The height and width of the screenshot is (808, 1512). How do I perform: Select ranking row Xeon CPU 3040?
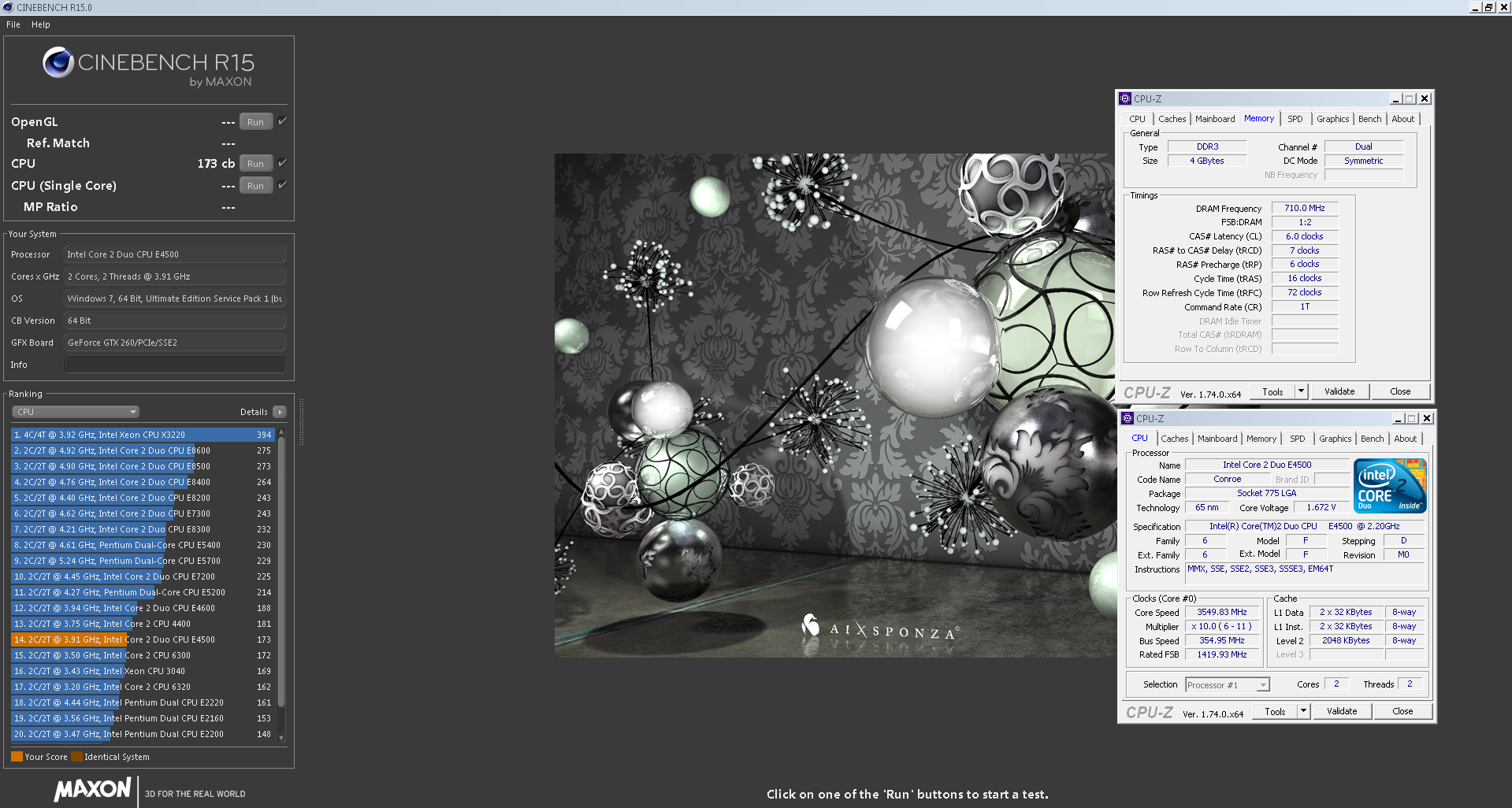tap(143, 671)
